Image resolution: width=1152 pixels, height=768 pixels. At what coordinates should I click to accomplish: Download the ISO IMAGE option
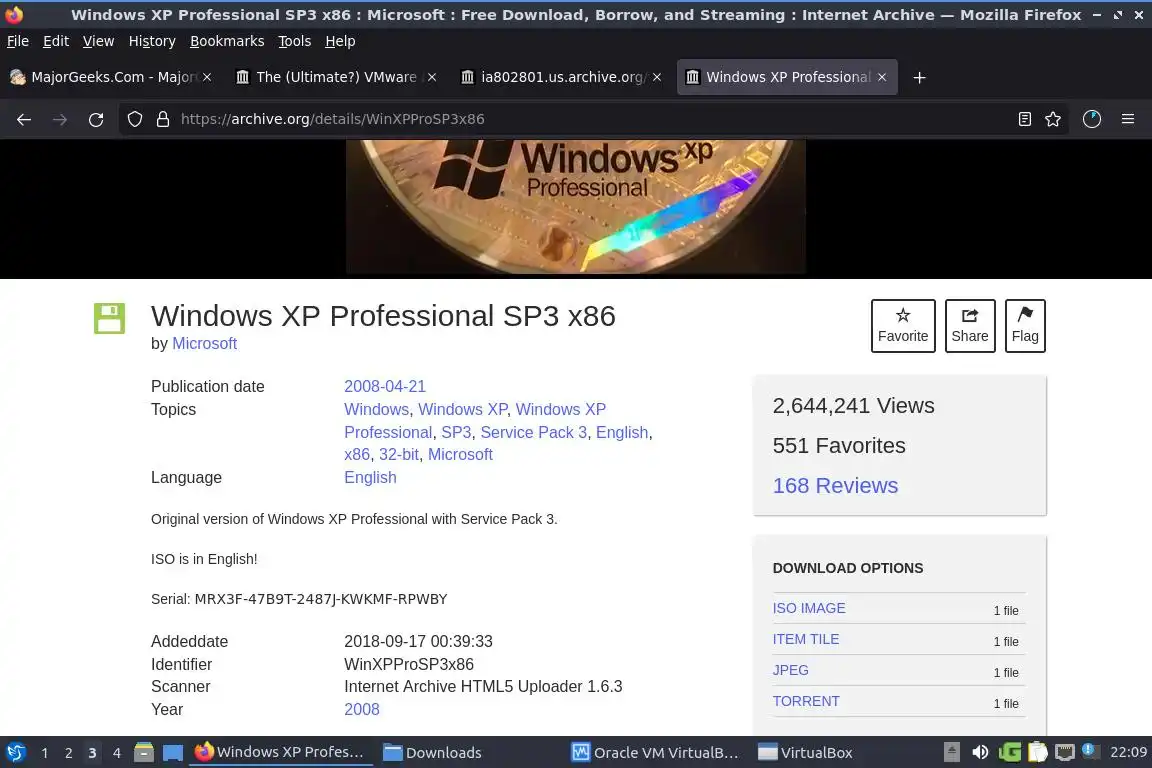click(x=809, y=608)
